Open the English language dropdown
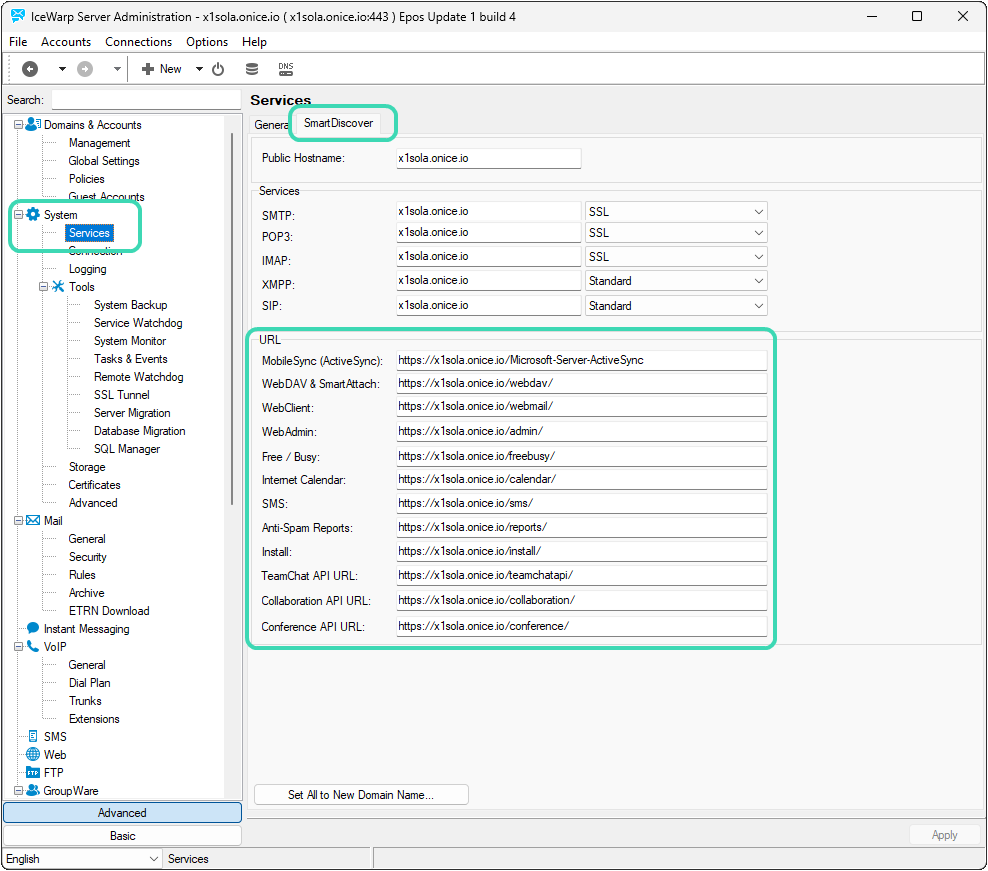Viewport: 988px width, 871px height. (x=82, y=858)
